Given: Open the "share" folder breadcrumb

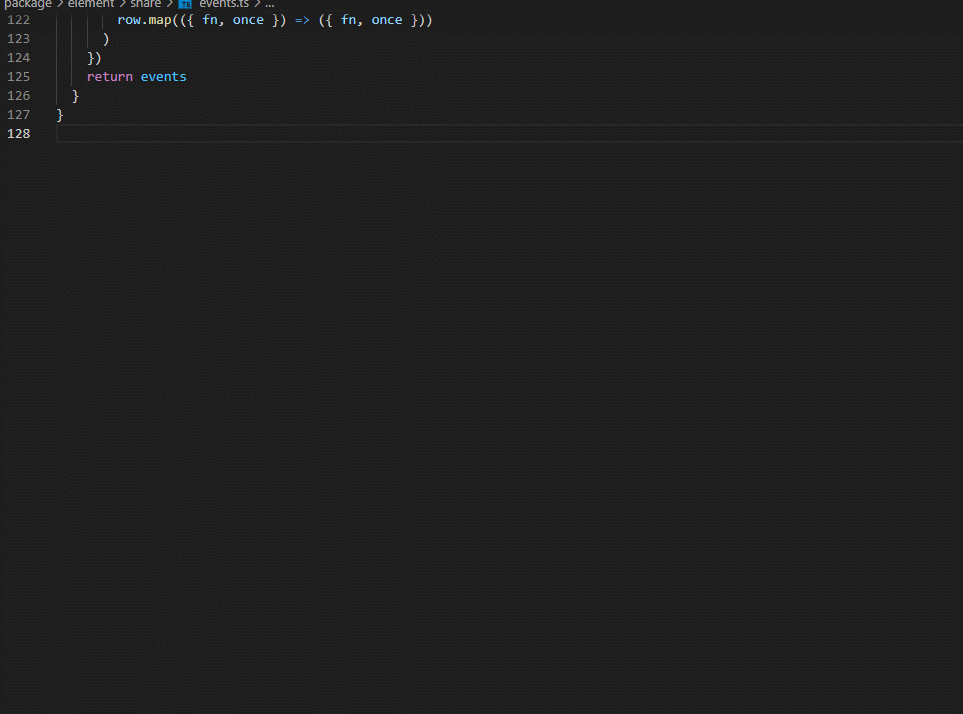Looking at the screenshot, I should [x=146, y=4].
